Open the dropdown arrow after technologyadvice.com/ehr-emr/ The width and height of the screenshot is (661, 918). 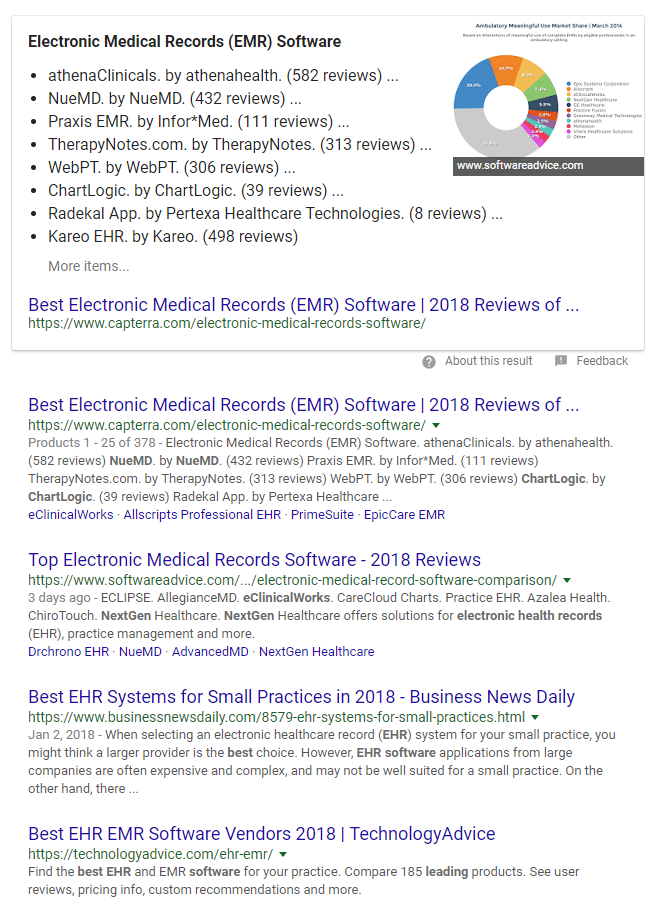pos(284,854)
